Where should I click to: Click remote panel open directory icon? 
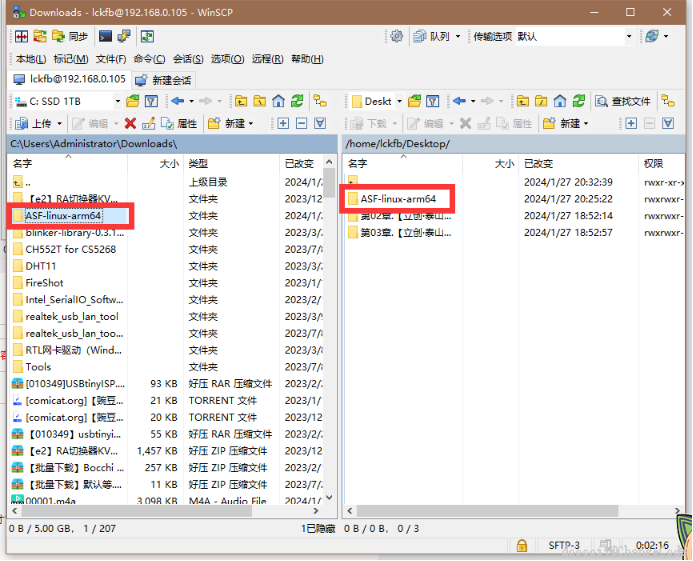[x=414, y=101]
